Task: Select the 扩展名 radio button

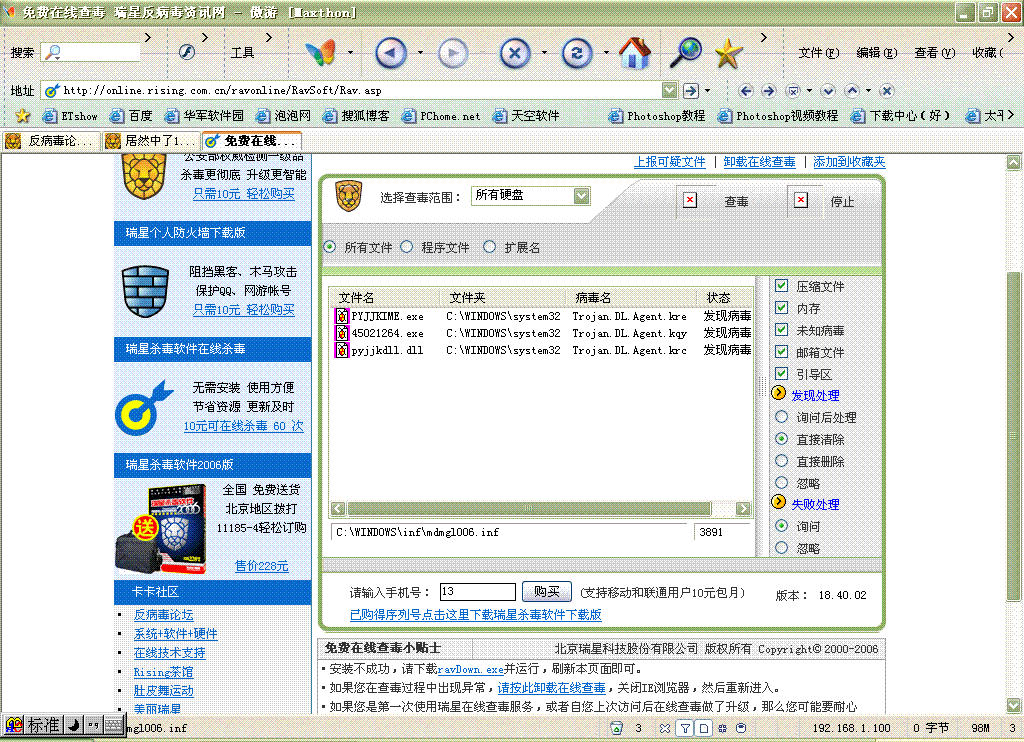Action: (x=489, y=246)
